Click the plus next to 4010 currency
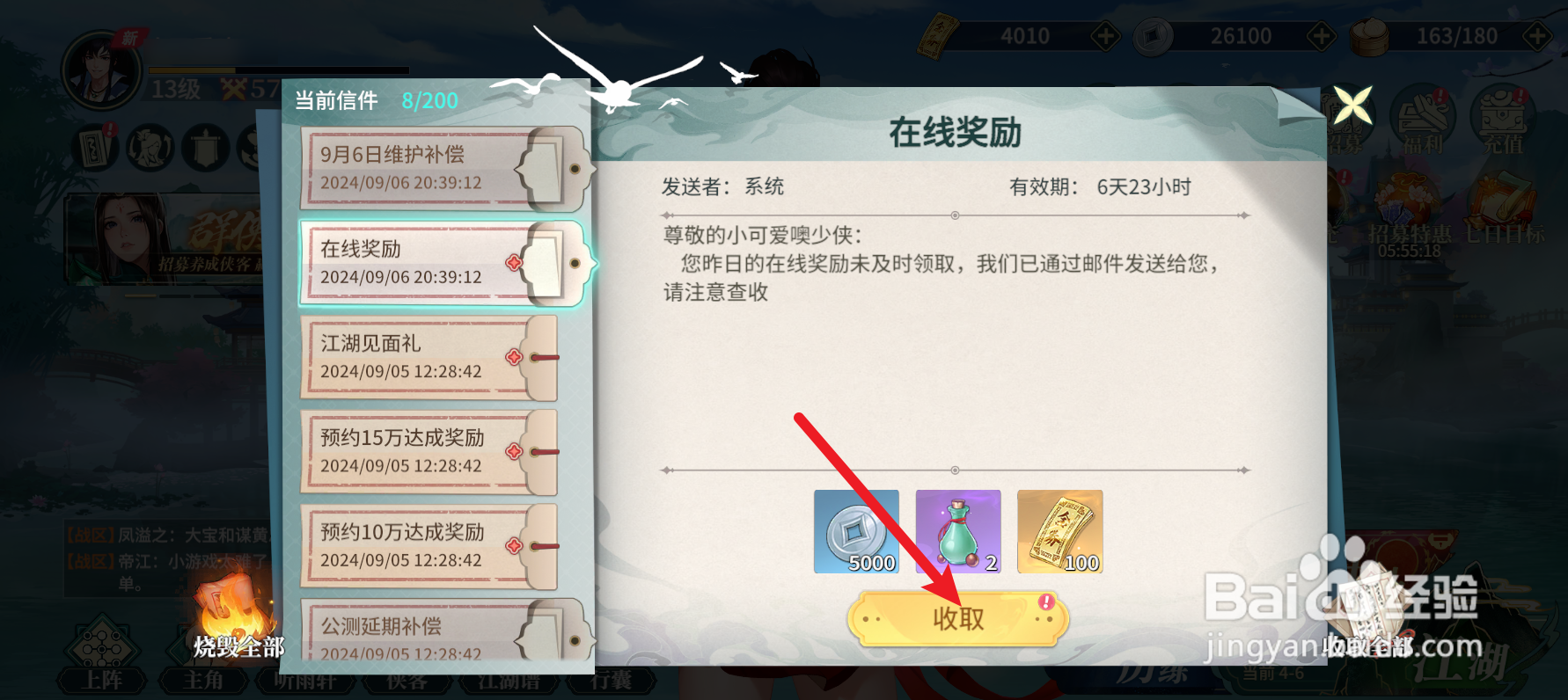Viewport: 1568px width, 700px height. pyautogui.click(x=1105, y=36)
